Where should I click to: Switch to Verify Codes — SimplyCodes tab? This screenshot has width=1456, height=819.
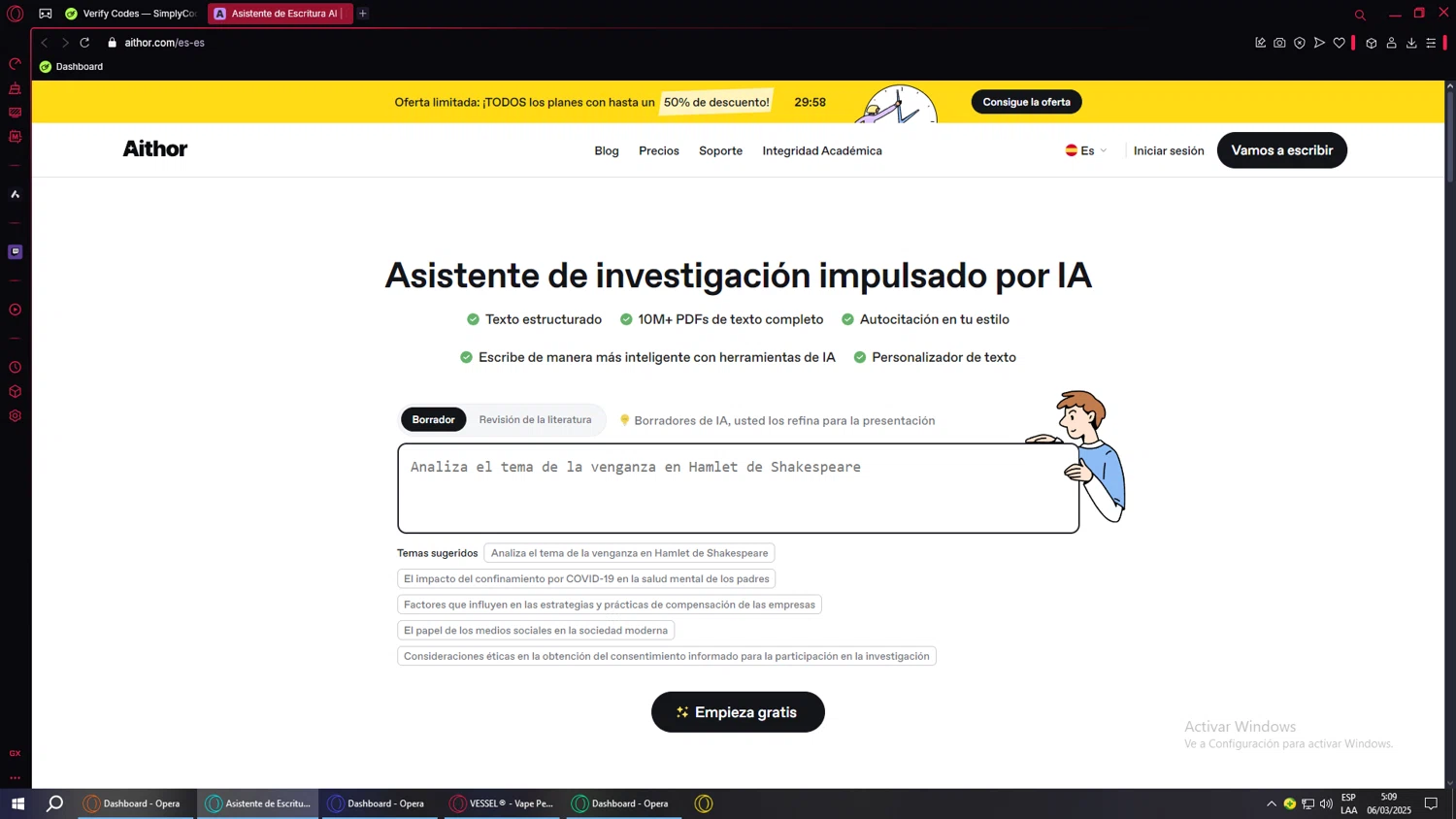point(130,14)
